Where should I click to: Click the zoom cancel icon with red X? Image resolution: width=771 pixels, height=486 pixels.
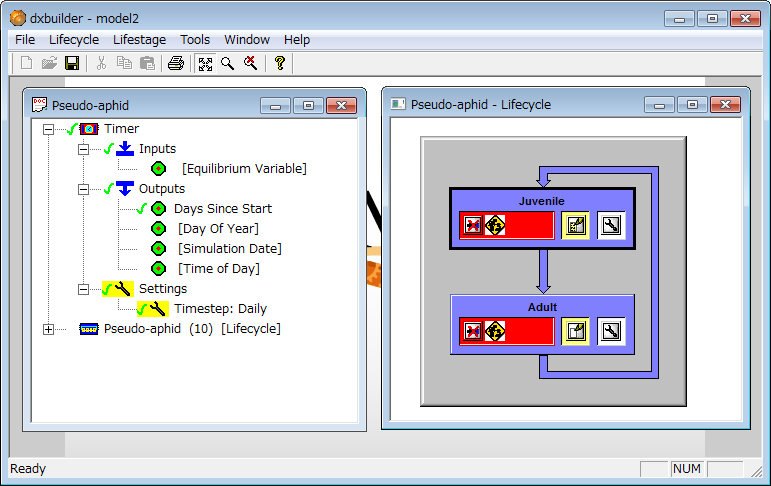(x=250, y=63)
